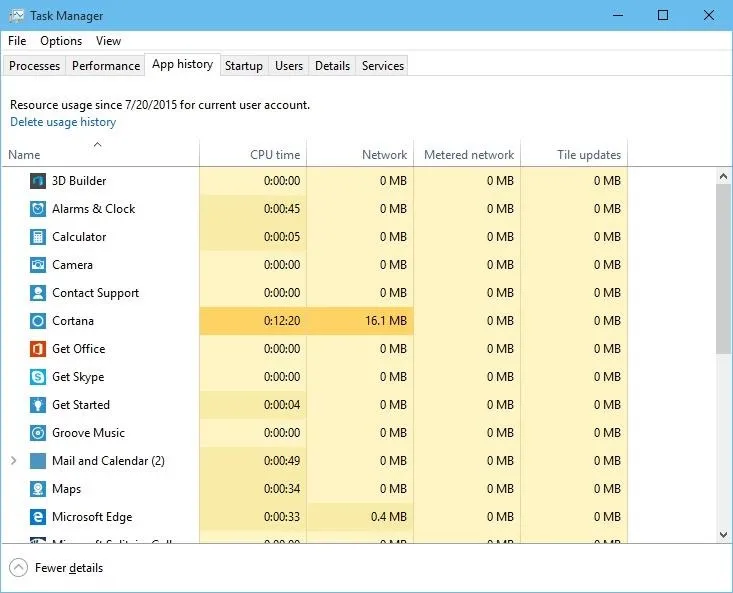Click the Alarms & Clock app icon
The width and height of the screenshot is (733, 593).
(38, 209)
